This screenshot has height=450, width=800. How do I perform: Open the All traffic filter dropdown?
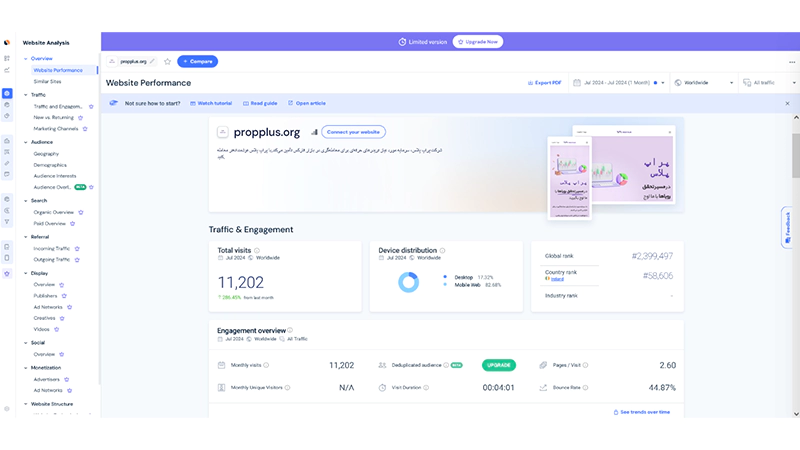[769, 83]
